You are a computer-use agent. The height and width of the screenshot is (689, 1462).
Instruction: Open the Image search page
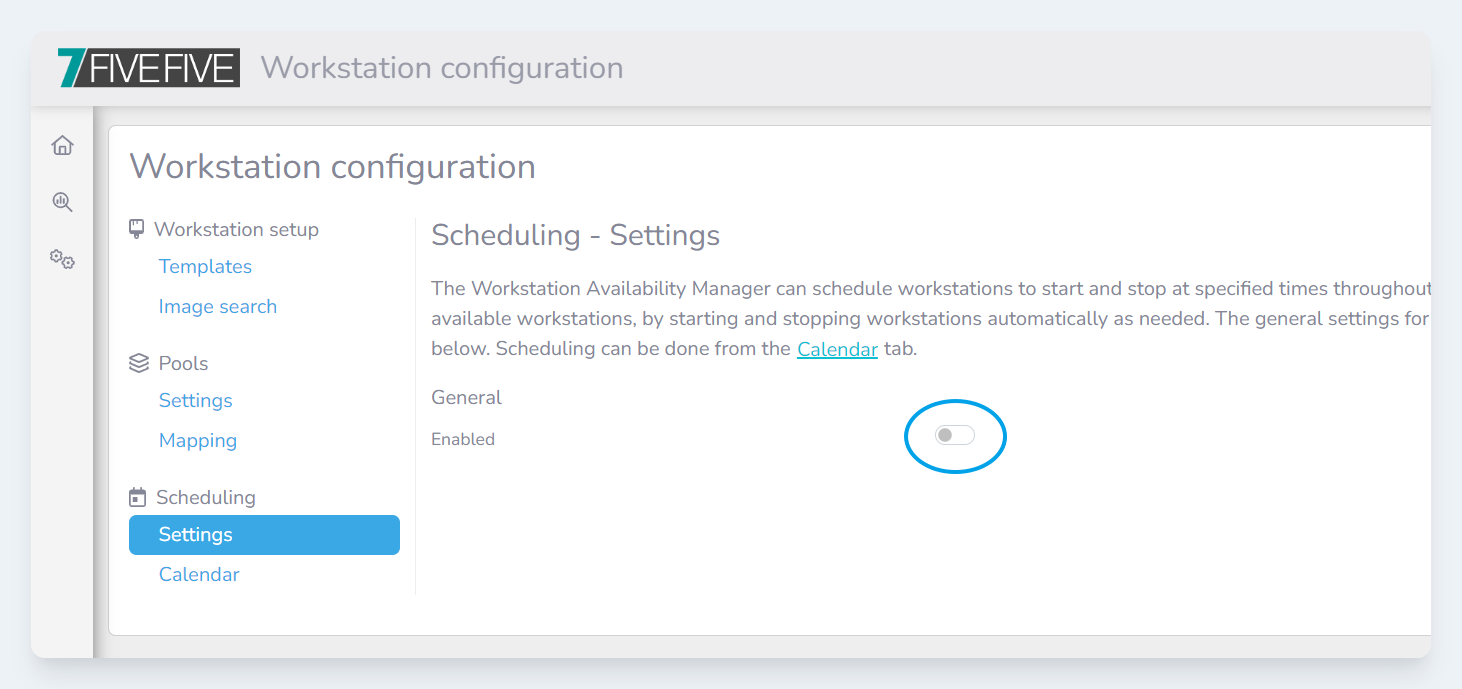point(217,306)
